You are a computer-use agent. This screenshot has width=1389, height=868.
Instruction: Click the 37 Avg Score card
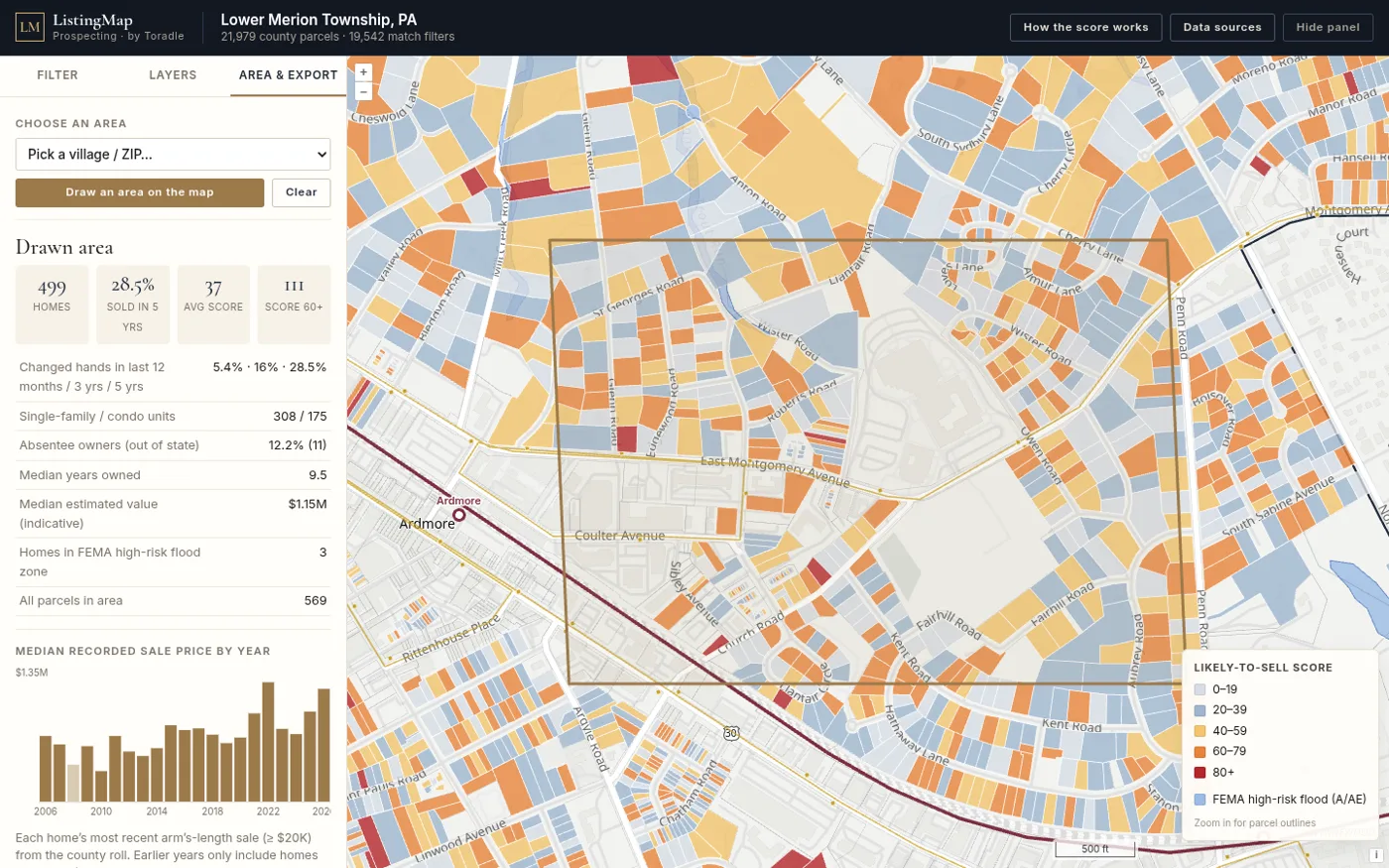coord(213,305)
